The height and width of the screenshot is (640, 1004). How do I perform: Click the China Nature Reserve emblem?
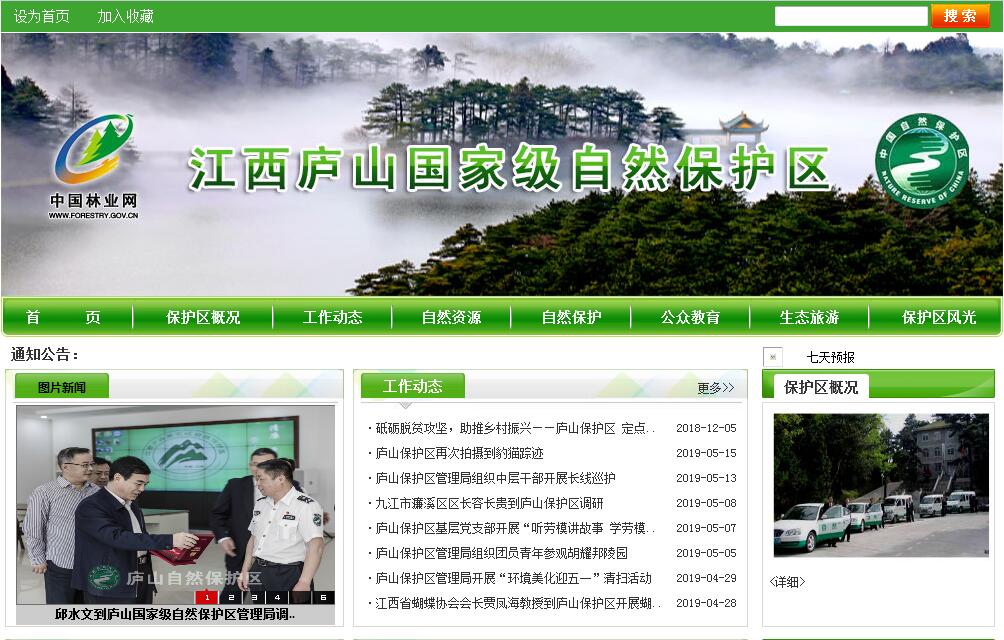coord(922,160)
